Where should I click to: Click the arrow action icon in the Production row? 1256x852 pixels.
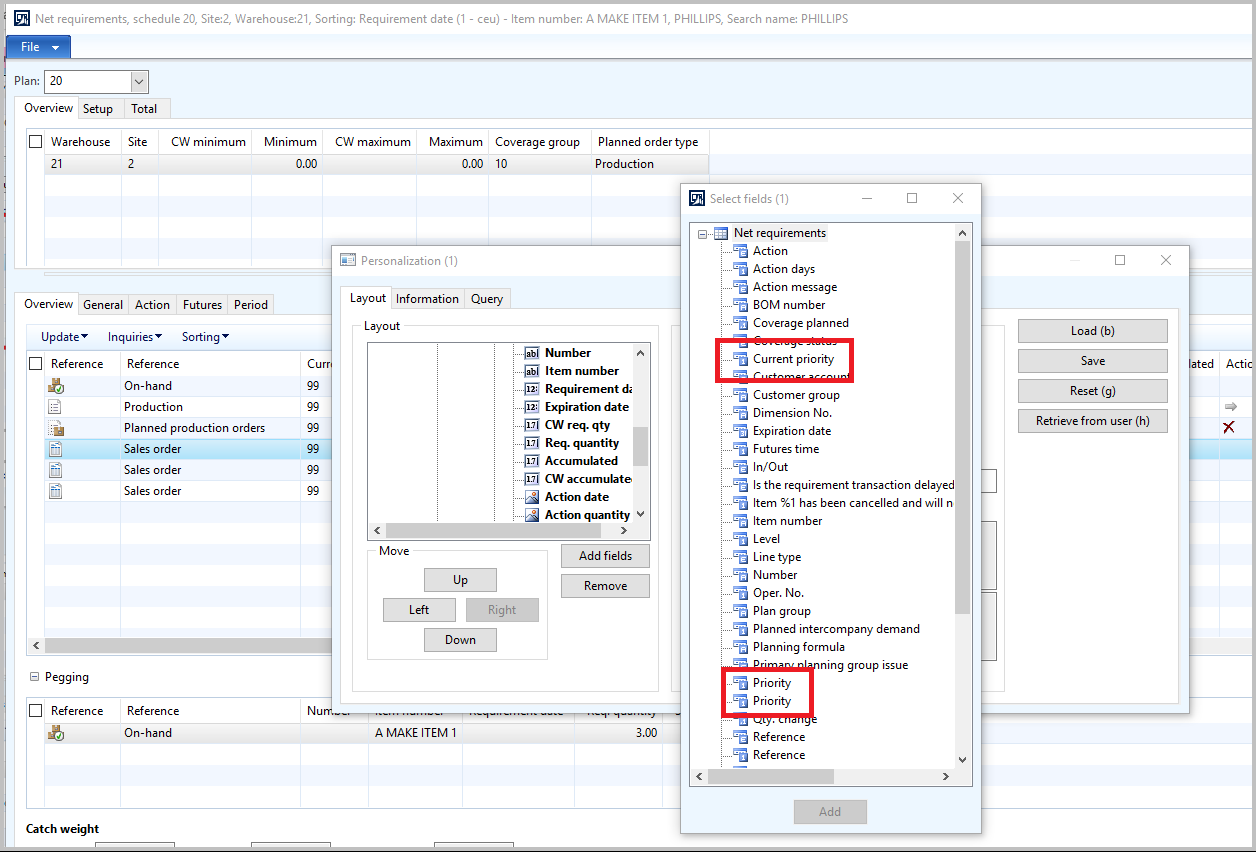click(1230, 407)
